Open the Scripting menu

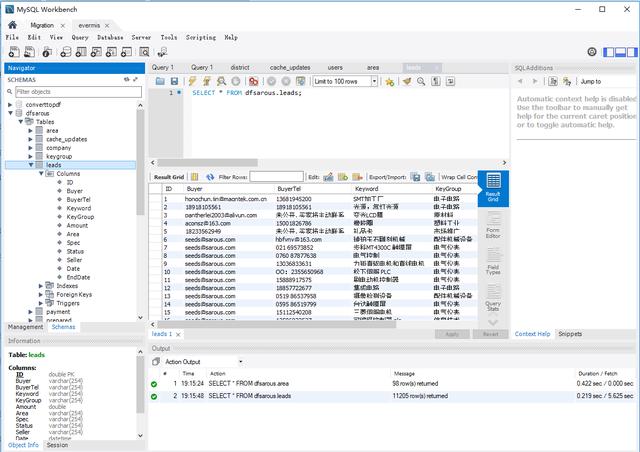coord(201,37)
